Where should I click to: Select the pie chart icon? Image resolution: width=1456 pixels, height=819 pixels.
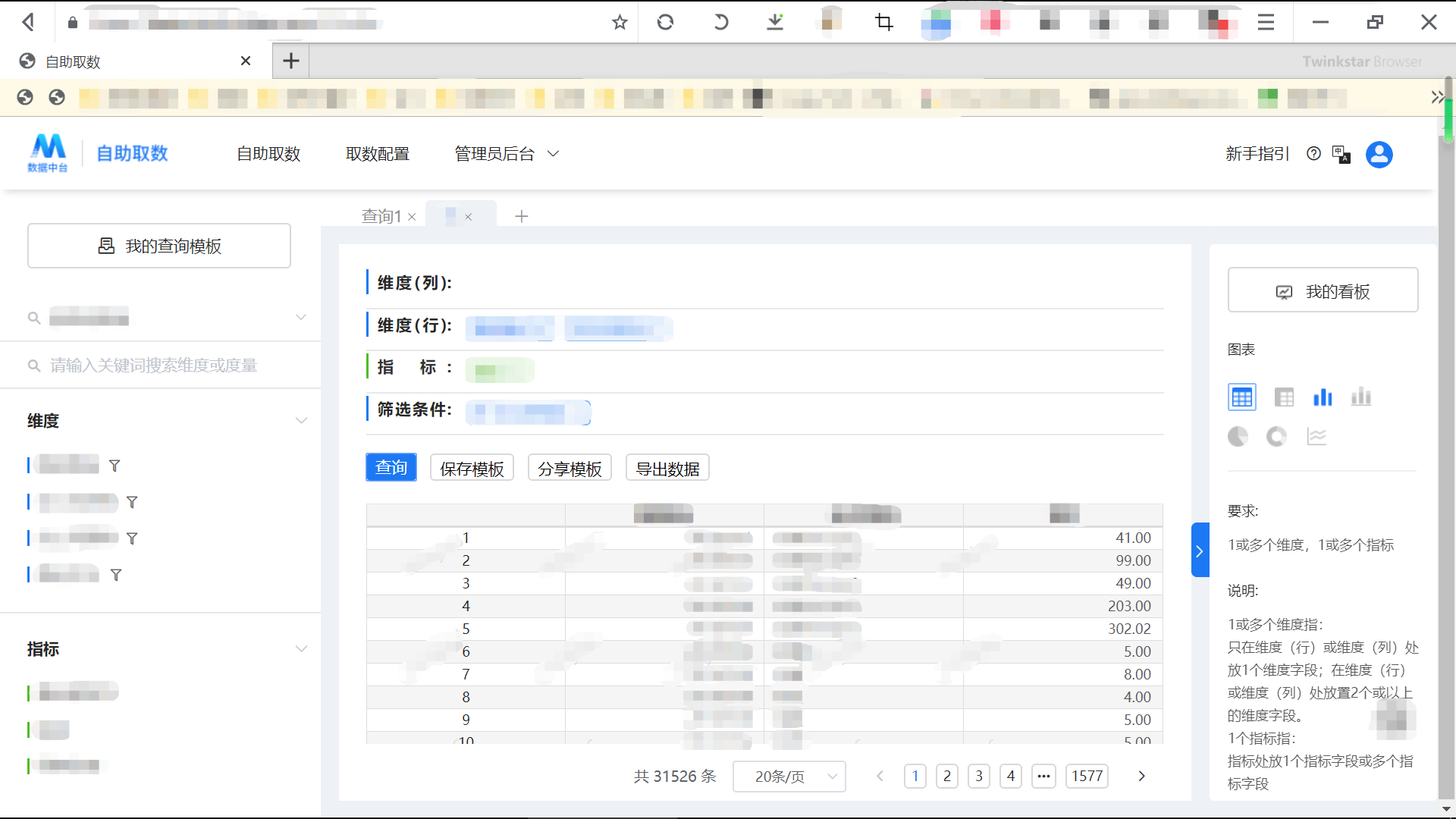click(x=1238, y=436)
